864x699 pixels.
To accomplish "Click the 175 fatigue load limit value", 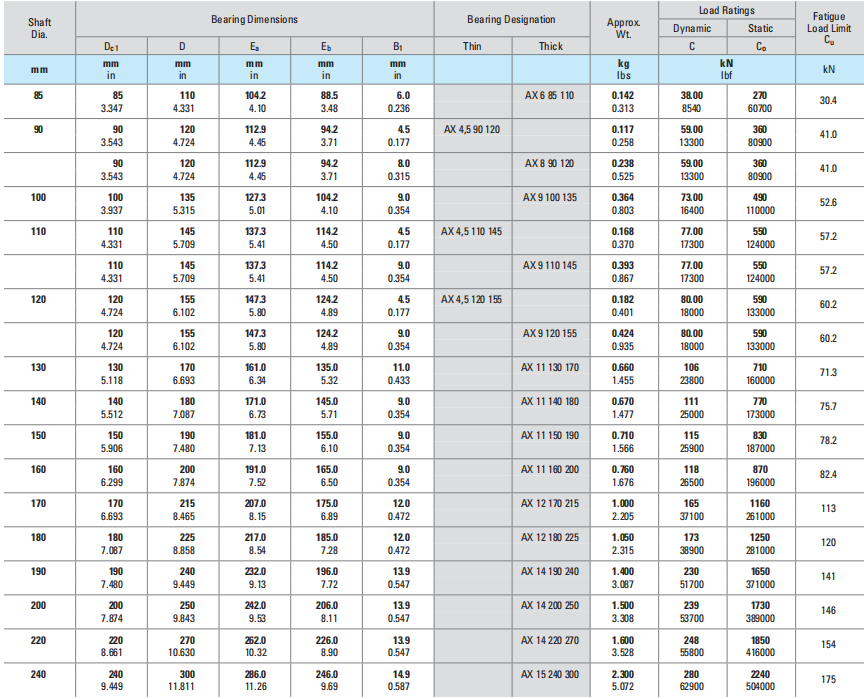I will pos(828,680).
